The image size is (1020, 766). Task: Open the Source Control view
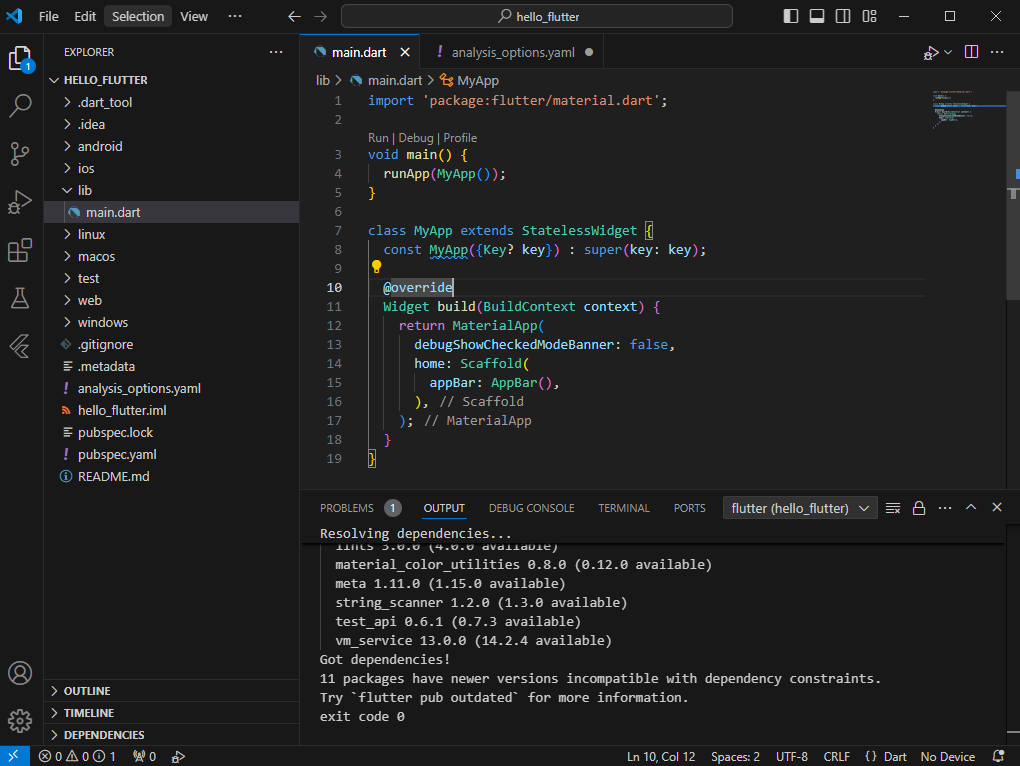(x=20, y=154)
